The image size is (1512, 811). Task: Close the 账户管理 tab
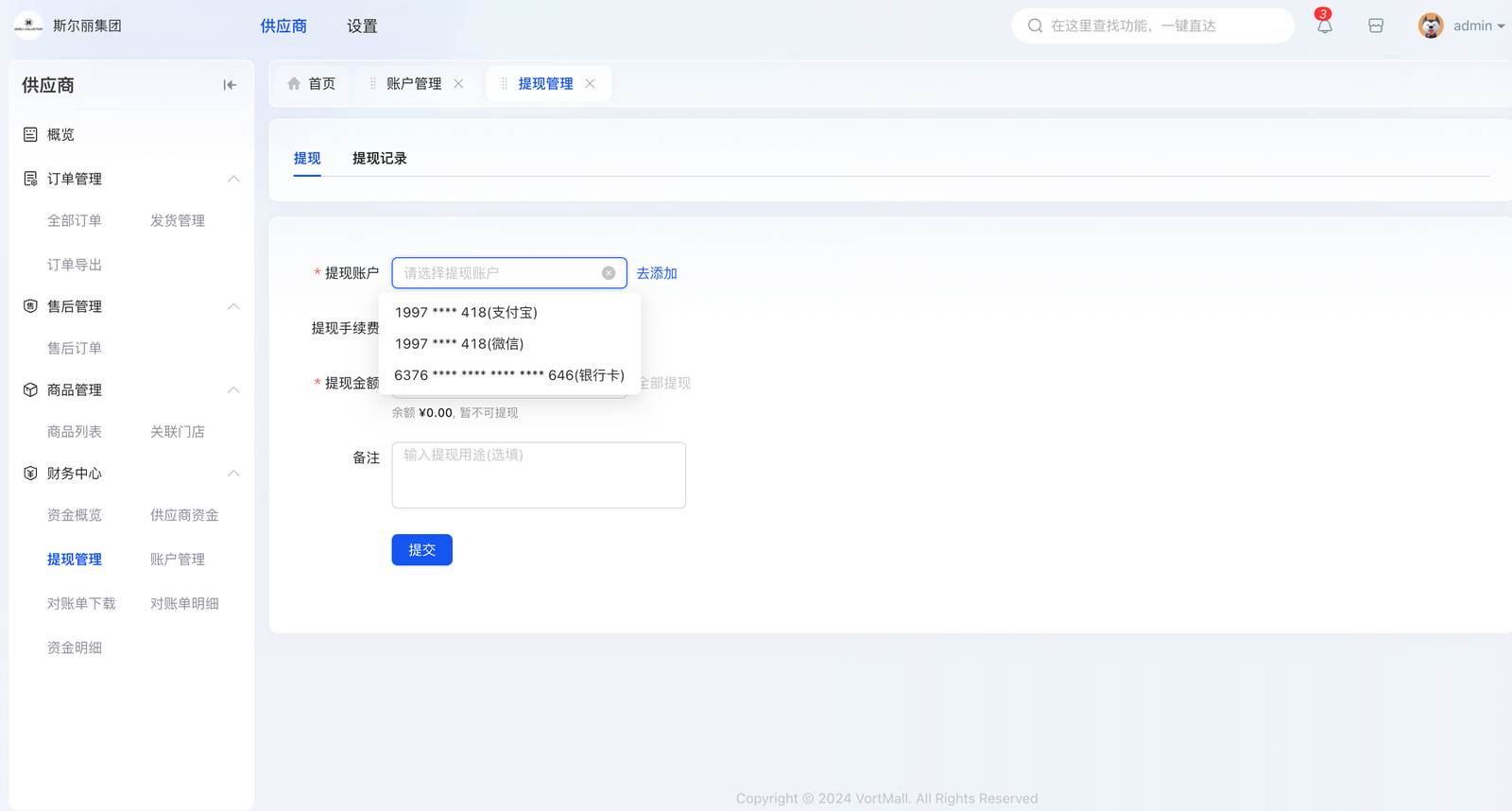click(458, 84)
